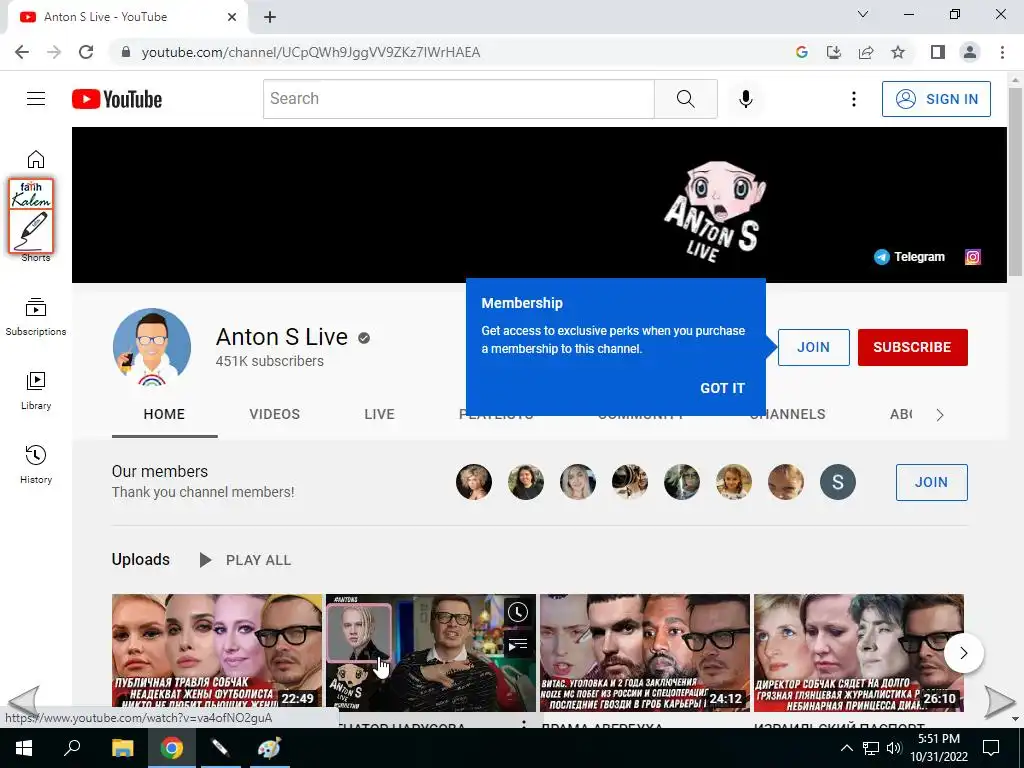1024x768 pixels.
Task: Open a new browser tab
Action: (x=270, y=17)
